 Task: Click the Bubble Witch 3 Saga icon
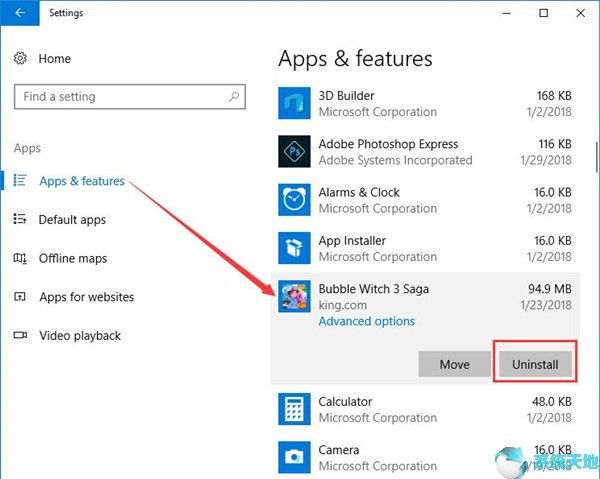[x=295, y=297]
